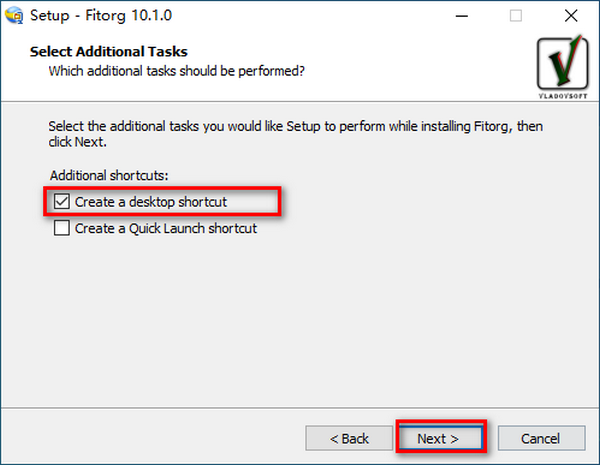Screen dimensions: 600x465
Task: Click the empty title bar area
Action: (300, 16)
